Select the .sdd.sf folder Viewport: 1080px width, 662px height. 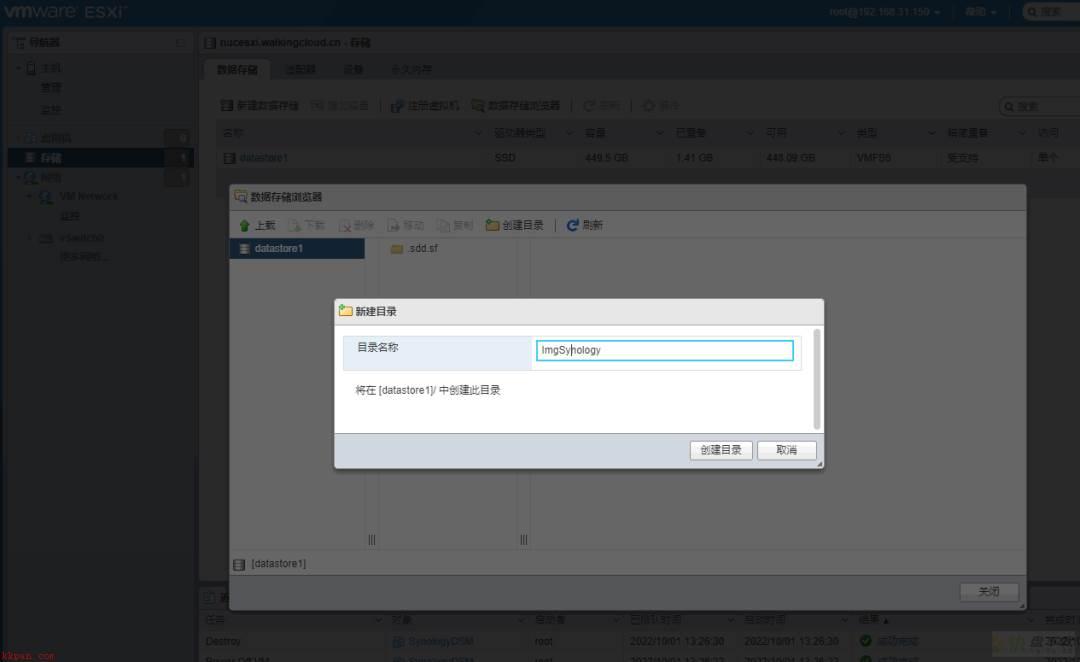[x=415, y=248]
